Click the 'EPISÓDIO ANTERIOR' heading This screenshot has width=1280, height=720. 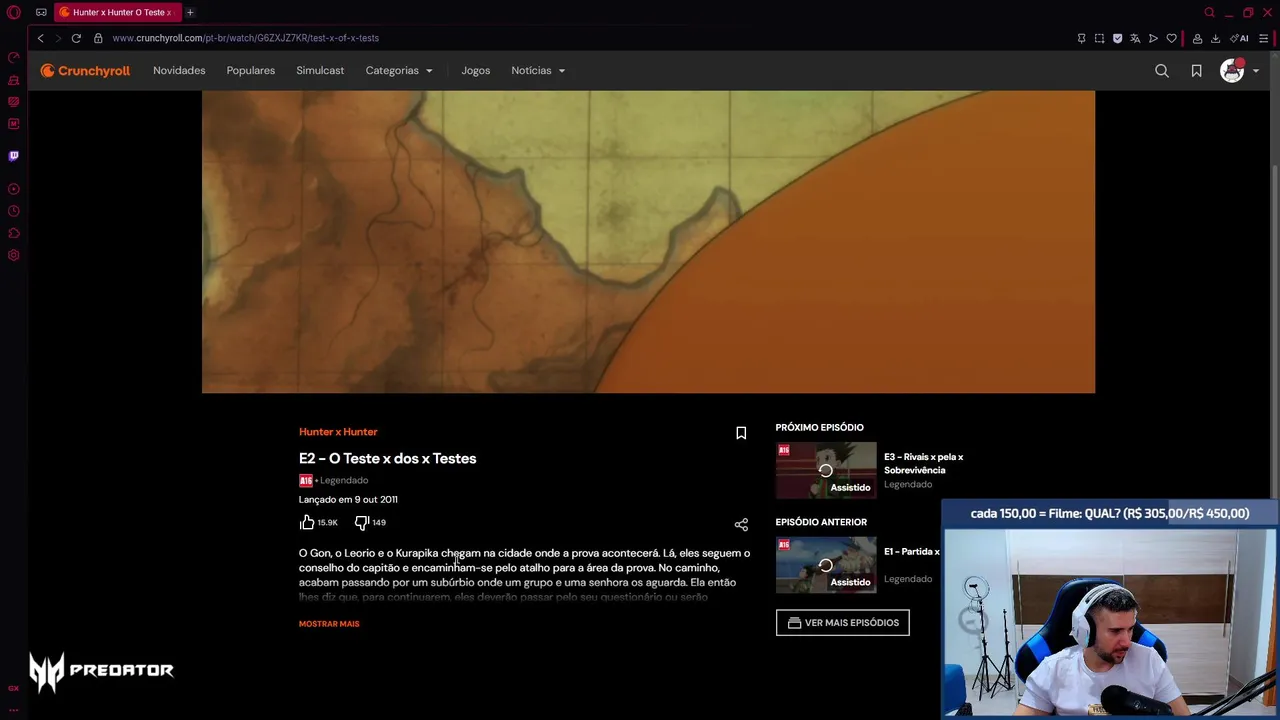821,522
